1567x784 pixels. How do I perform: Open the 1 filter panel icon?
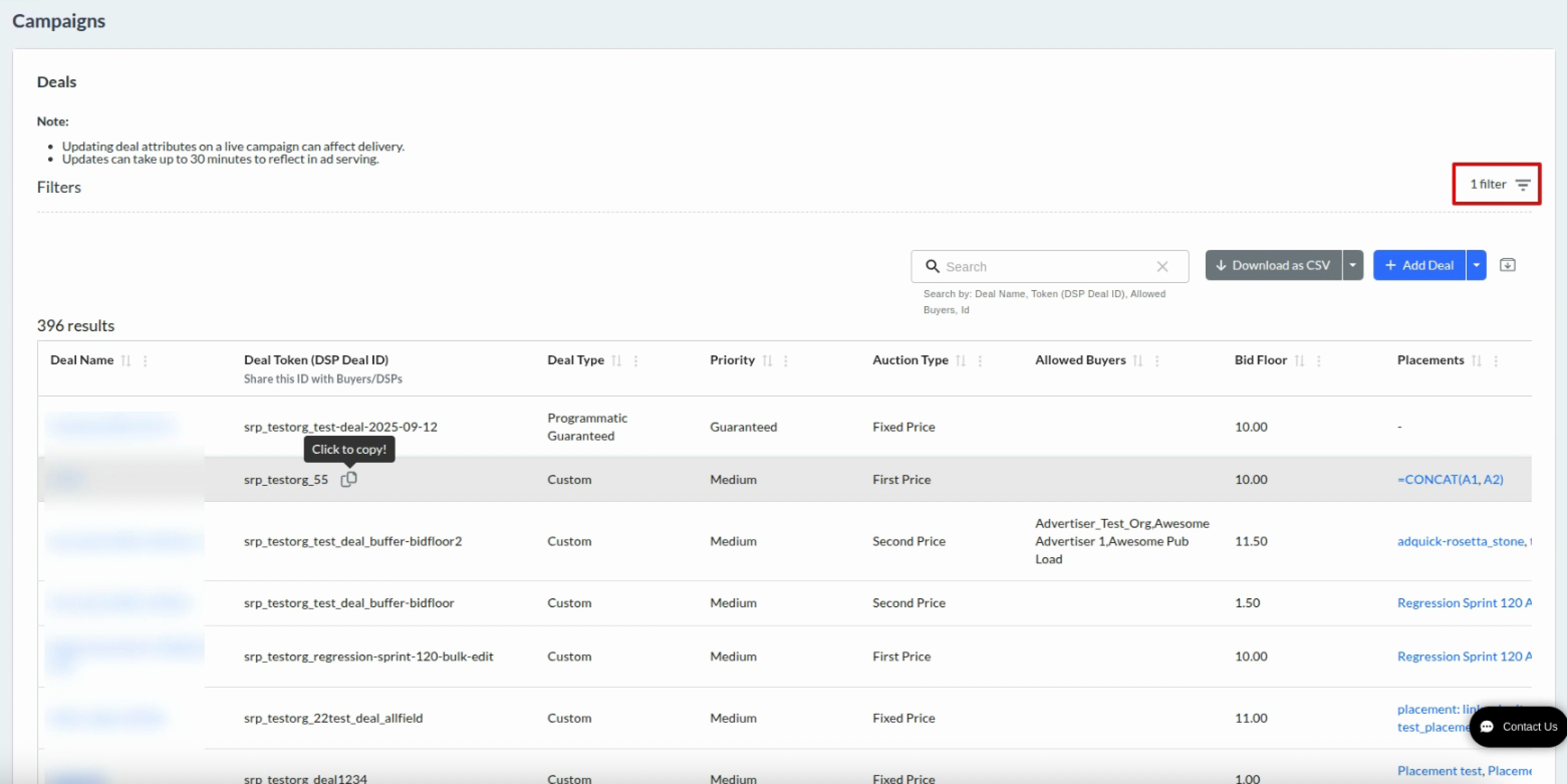pyautogui.click(x=1522, y=185)
